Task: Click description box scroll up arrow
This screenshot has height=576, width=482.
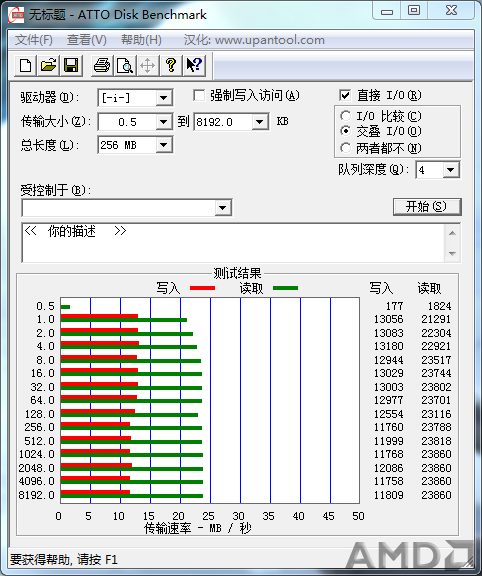Action: (x=453, y=233)
